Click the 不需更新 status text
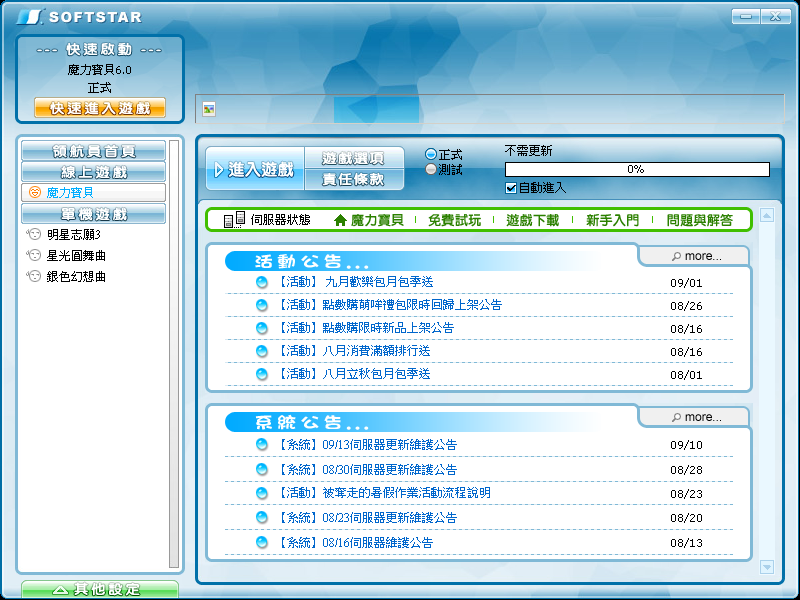The height and width of the screenshot is (600, 800). pos(528,151)
